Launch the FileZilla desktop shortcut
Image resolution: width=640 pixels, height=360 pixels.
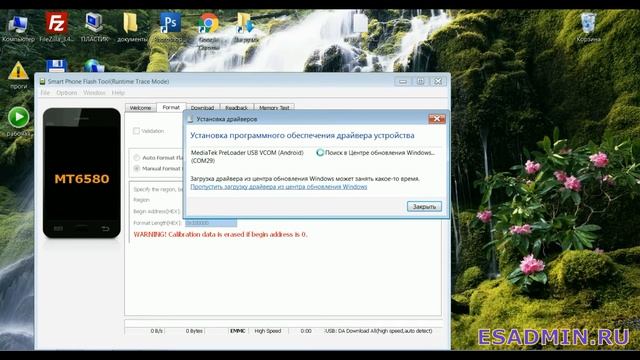56,27
